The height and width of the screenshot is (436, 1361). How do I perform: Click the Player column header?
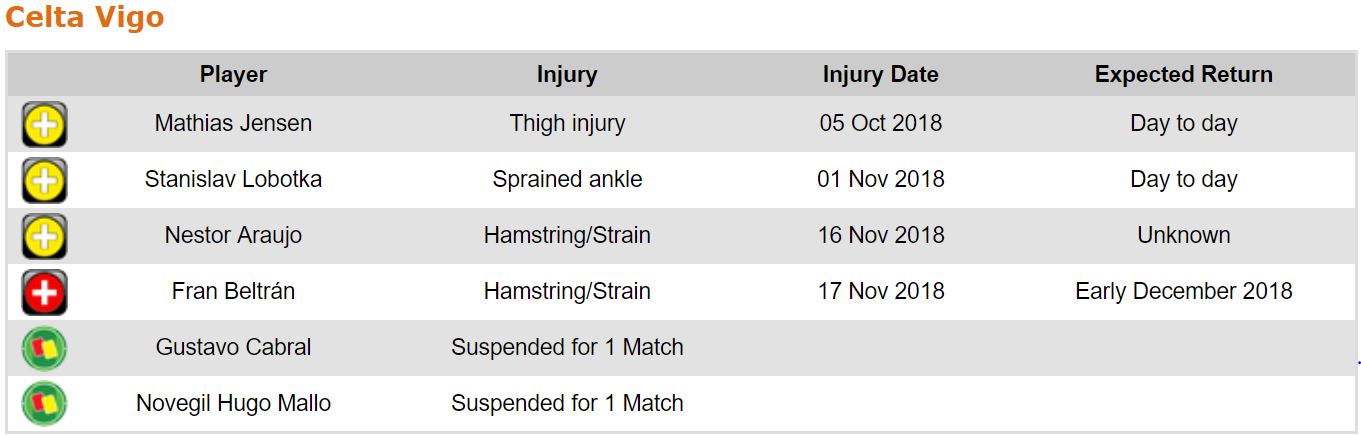[233, 74]
